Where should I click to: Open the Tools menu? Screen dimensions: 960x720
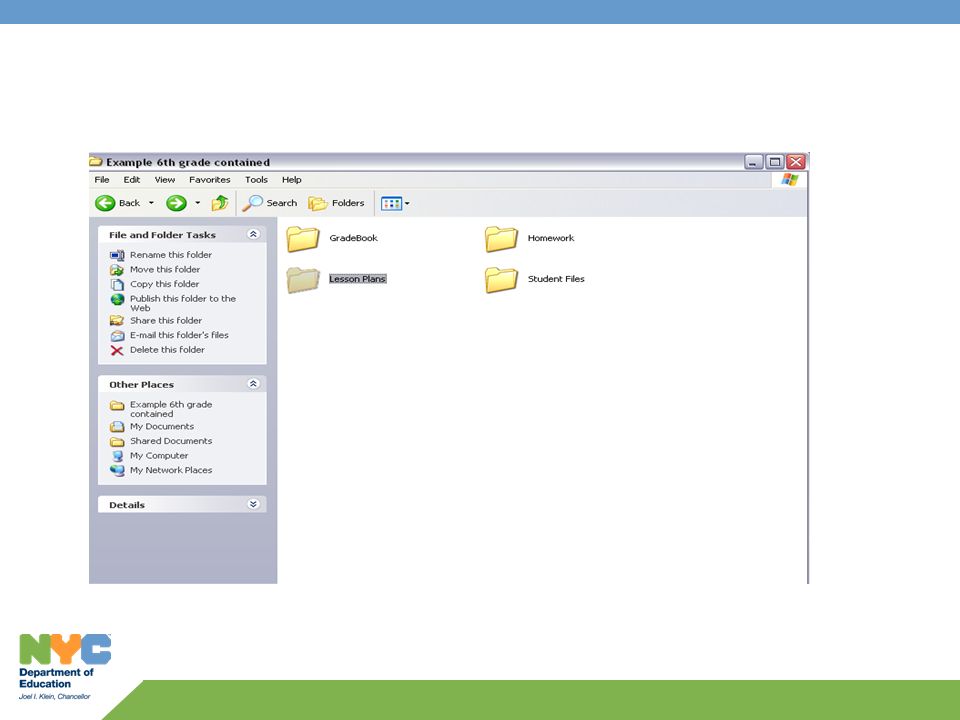256,179
